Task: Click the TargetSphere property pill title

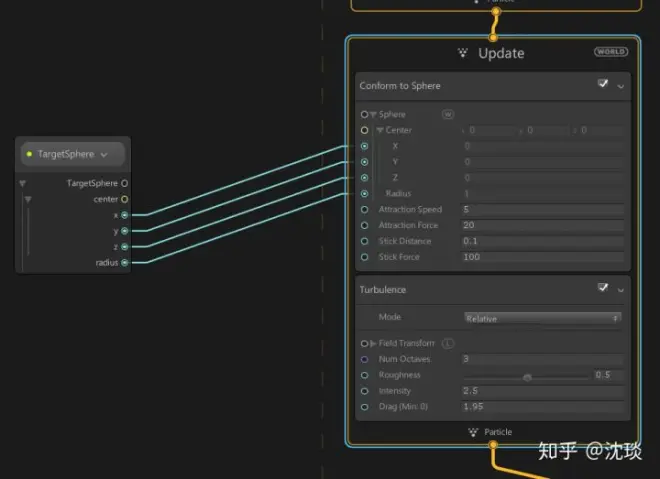Action: (x=66, y=154)
